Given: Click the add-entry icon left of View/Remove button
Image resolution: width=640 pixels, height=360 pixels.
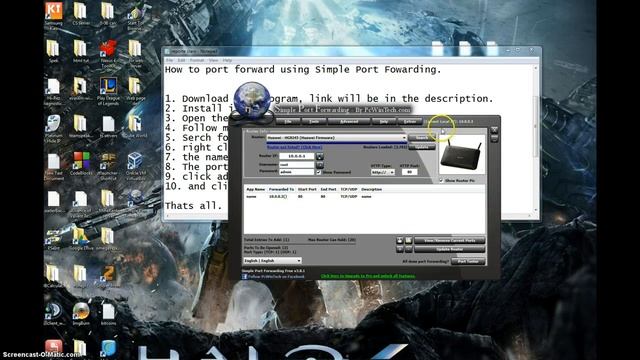Looking at the screenshot, I should [400, 240].
